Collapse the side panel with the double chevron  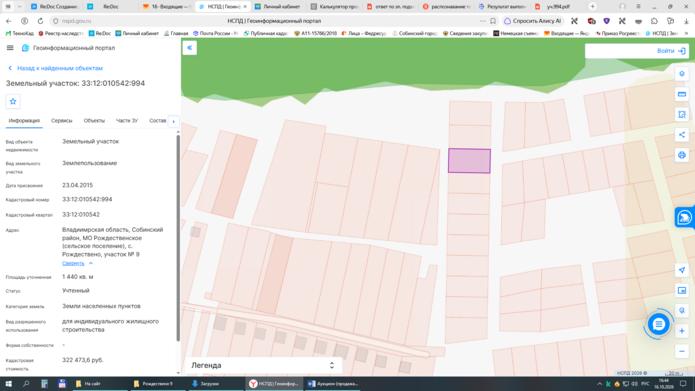(190, 48)
